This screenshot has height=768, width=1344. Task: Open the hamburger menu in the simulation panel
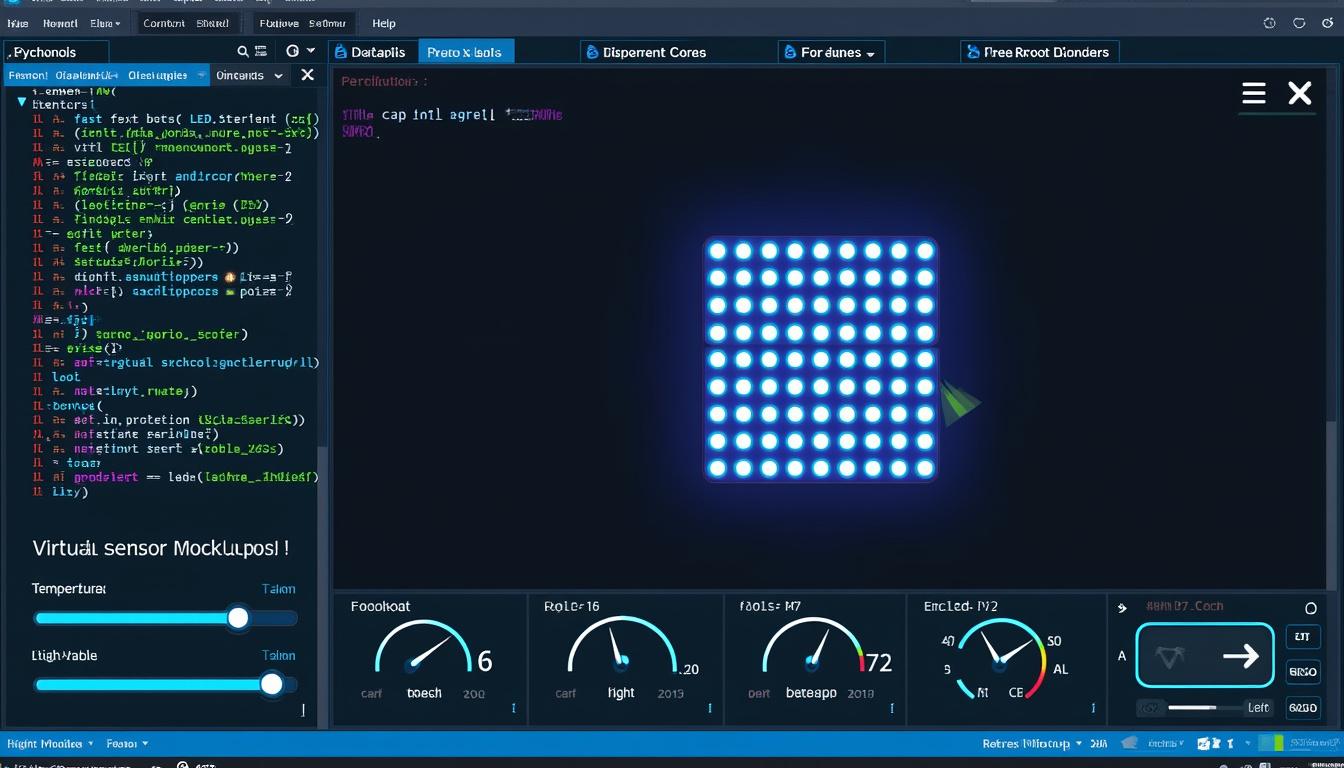[x=1253, y=92]
